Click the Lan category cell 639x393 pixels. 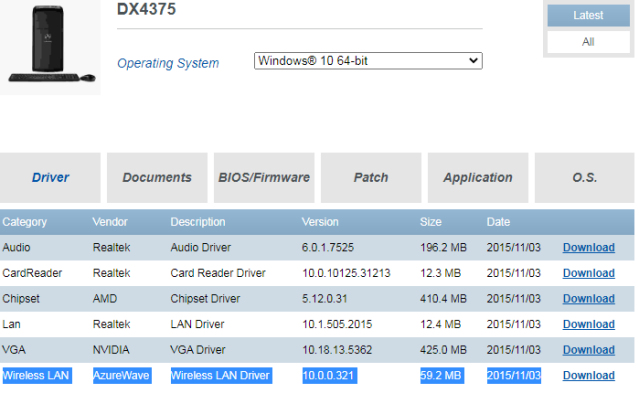11,325
